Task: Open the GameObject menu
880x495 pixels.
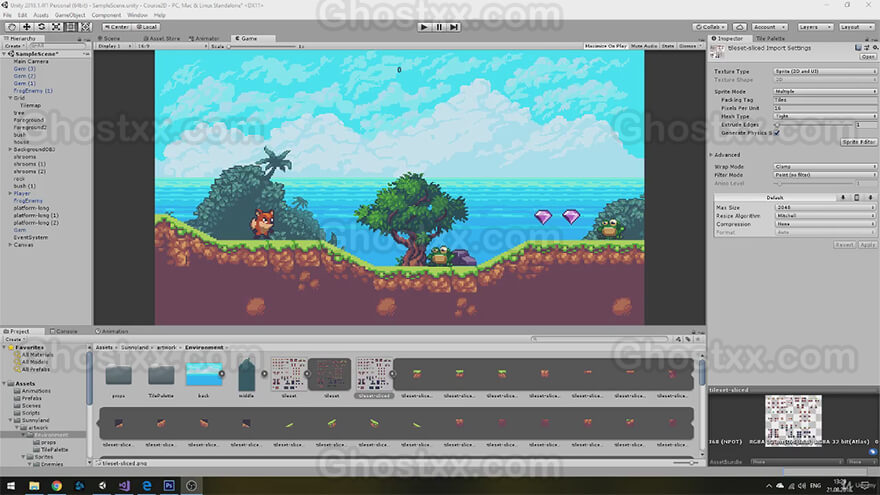Action: 70,15
